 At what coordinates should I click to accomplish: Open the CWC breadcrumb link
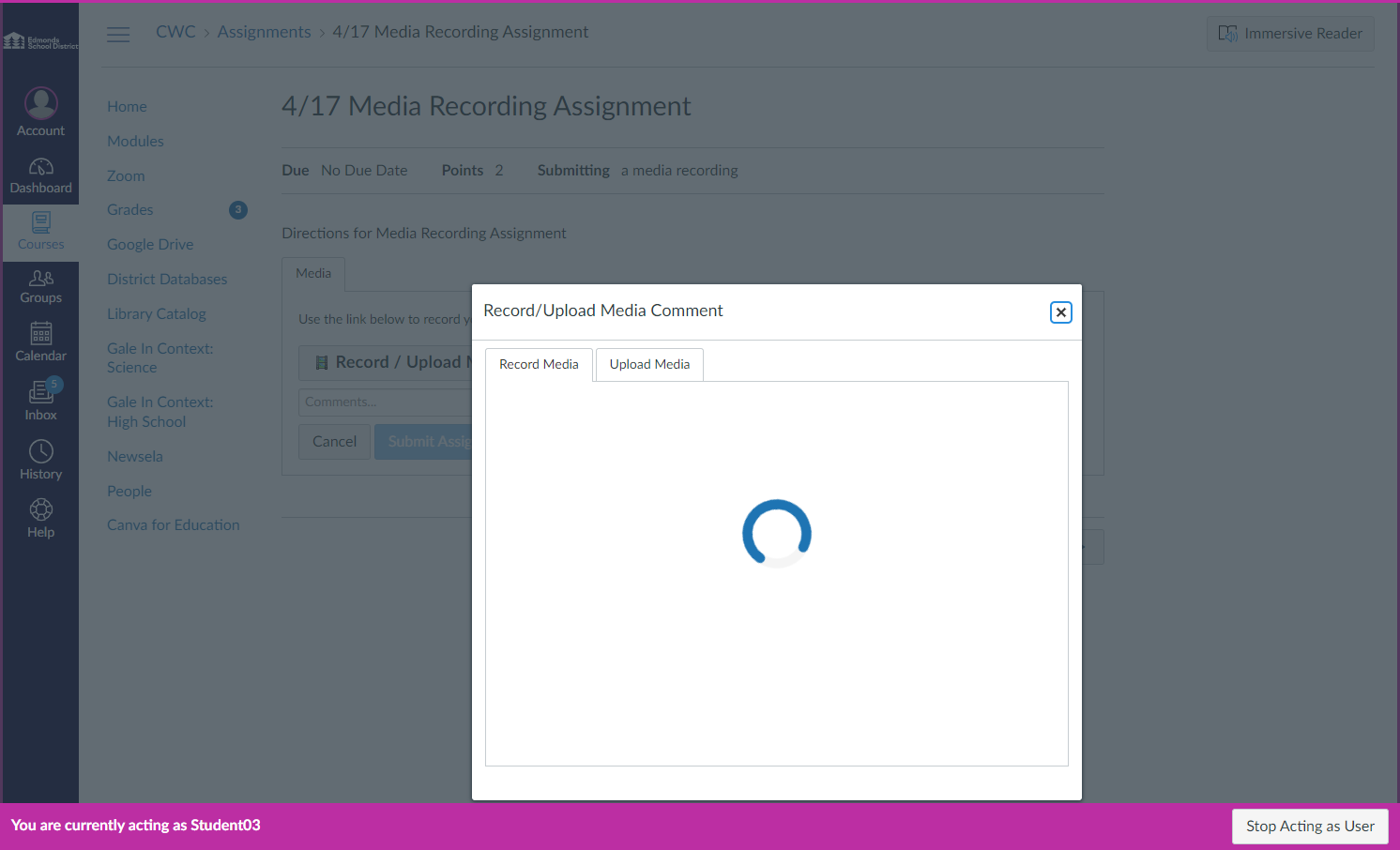[175, 32]
